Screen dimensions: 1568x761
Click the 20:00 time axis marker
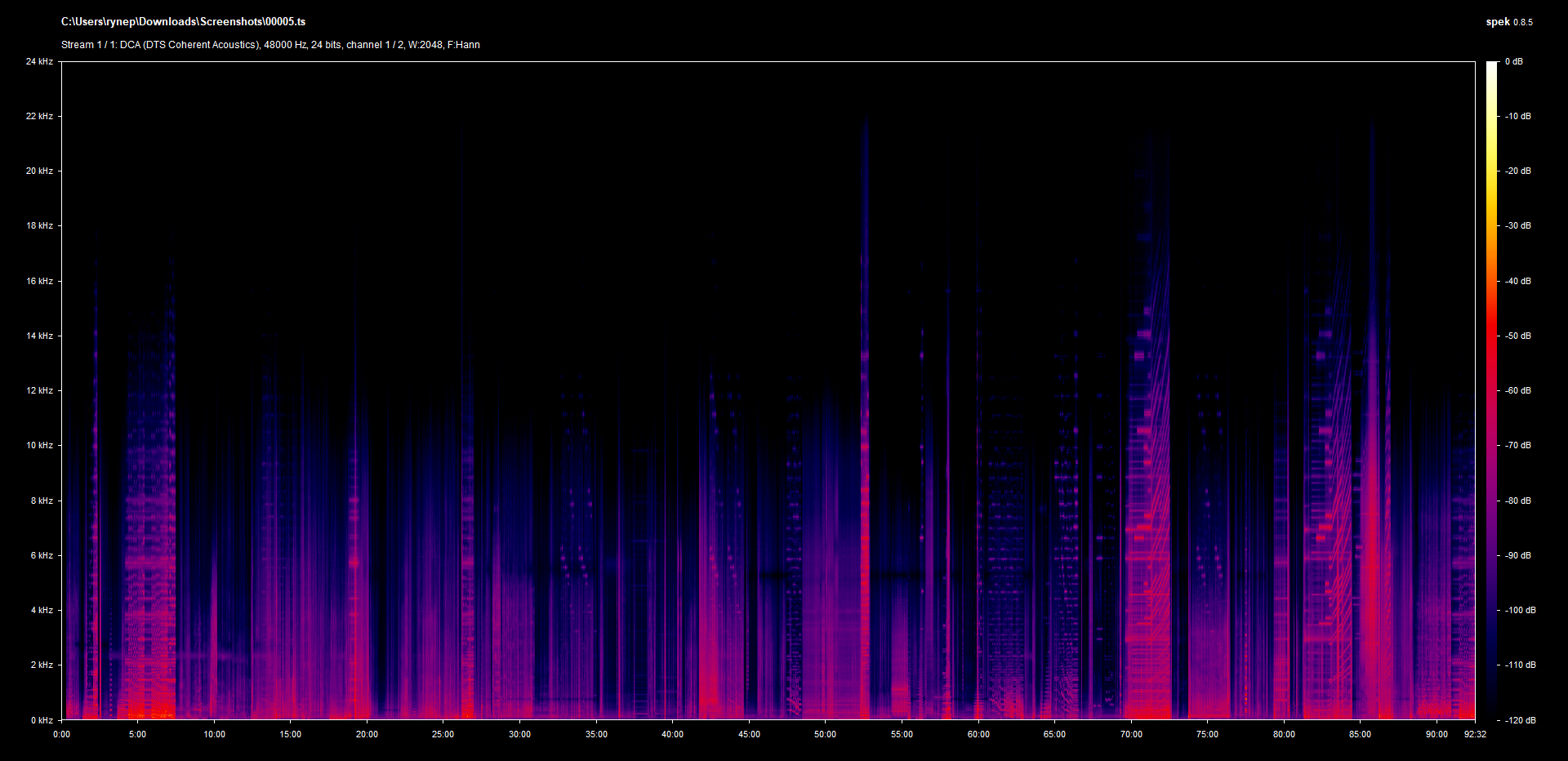pos(367,734)
